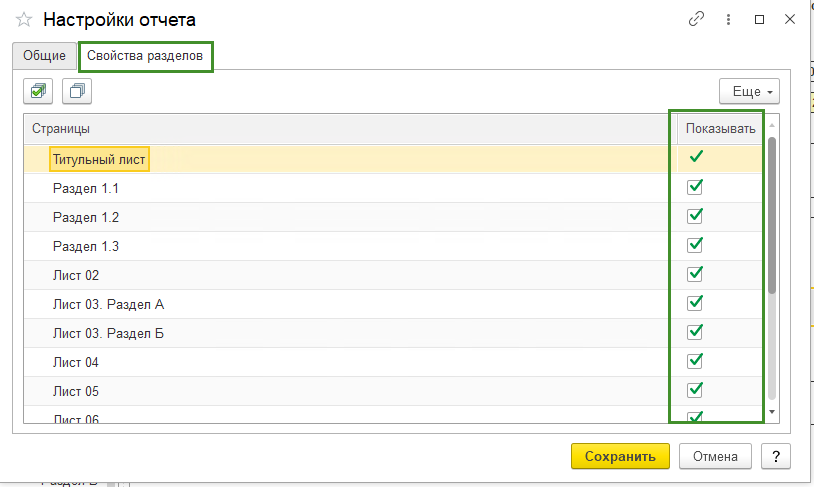814x487 pixels.
Task: Click the Отмена button
Action: [x=715, y=456]
